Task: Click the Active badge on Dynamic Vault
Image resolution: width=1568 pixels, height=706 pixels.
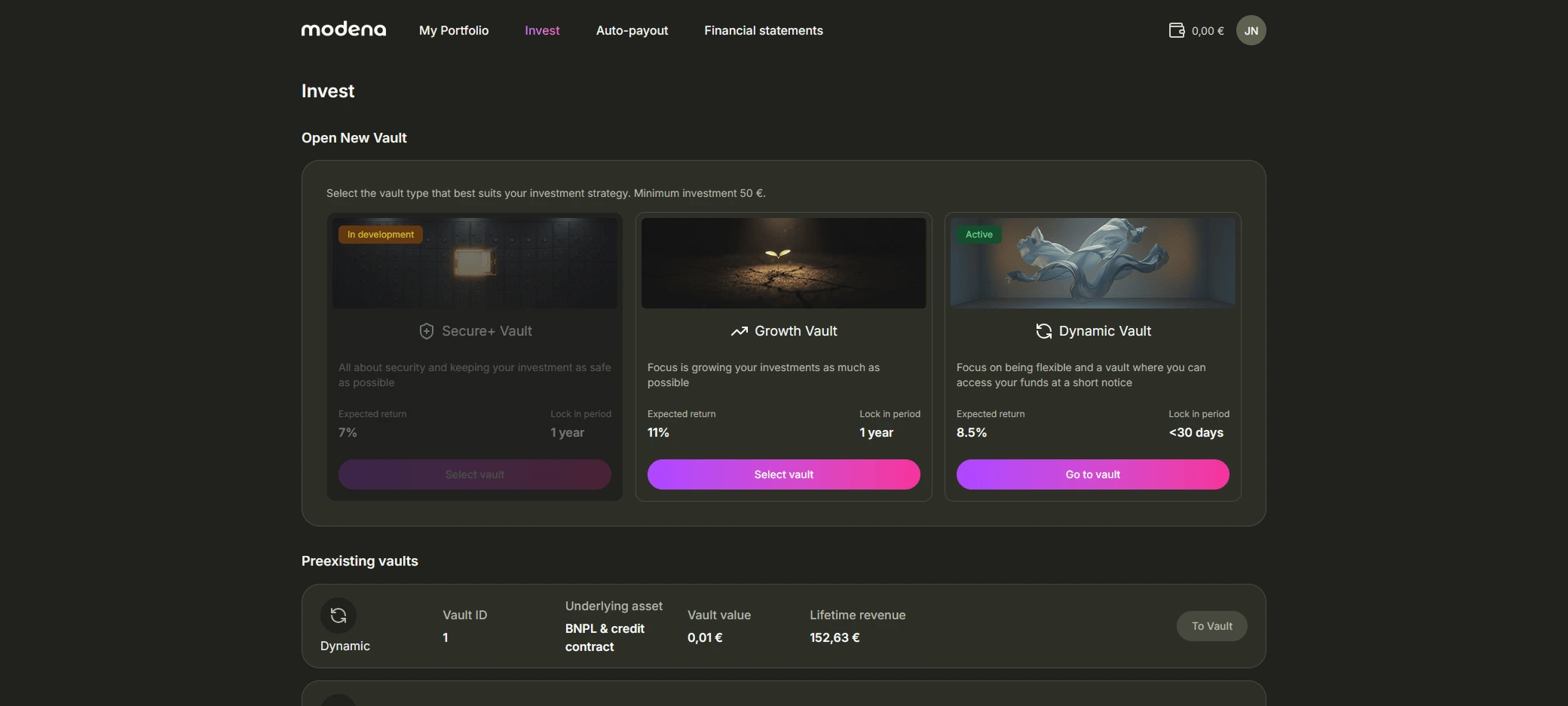Action: coord(978,234)
